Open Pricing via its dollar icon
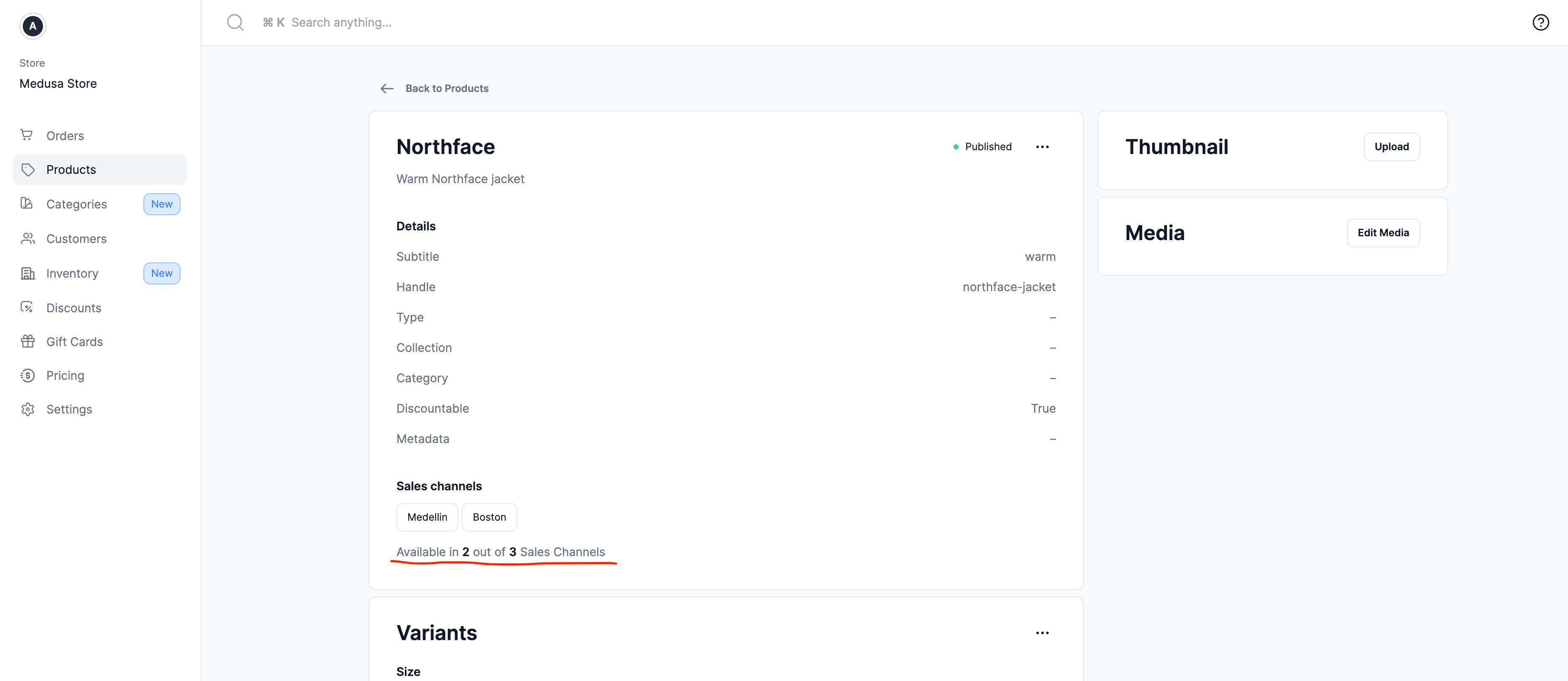 (x=27, y=375)
